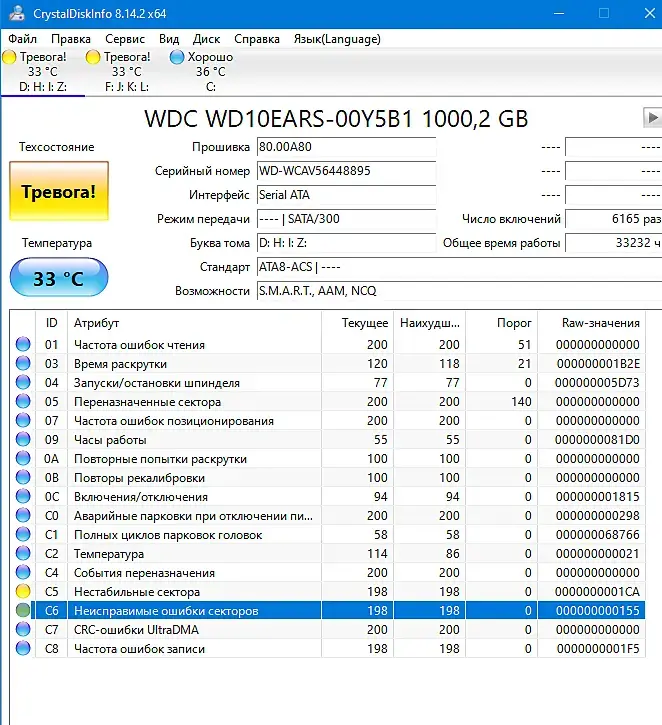Click the status icon for attribute C0
This screenshot has height=725, width=662.
pyautogui.click(x=23, y=515)
